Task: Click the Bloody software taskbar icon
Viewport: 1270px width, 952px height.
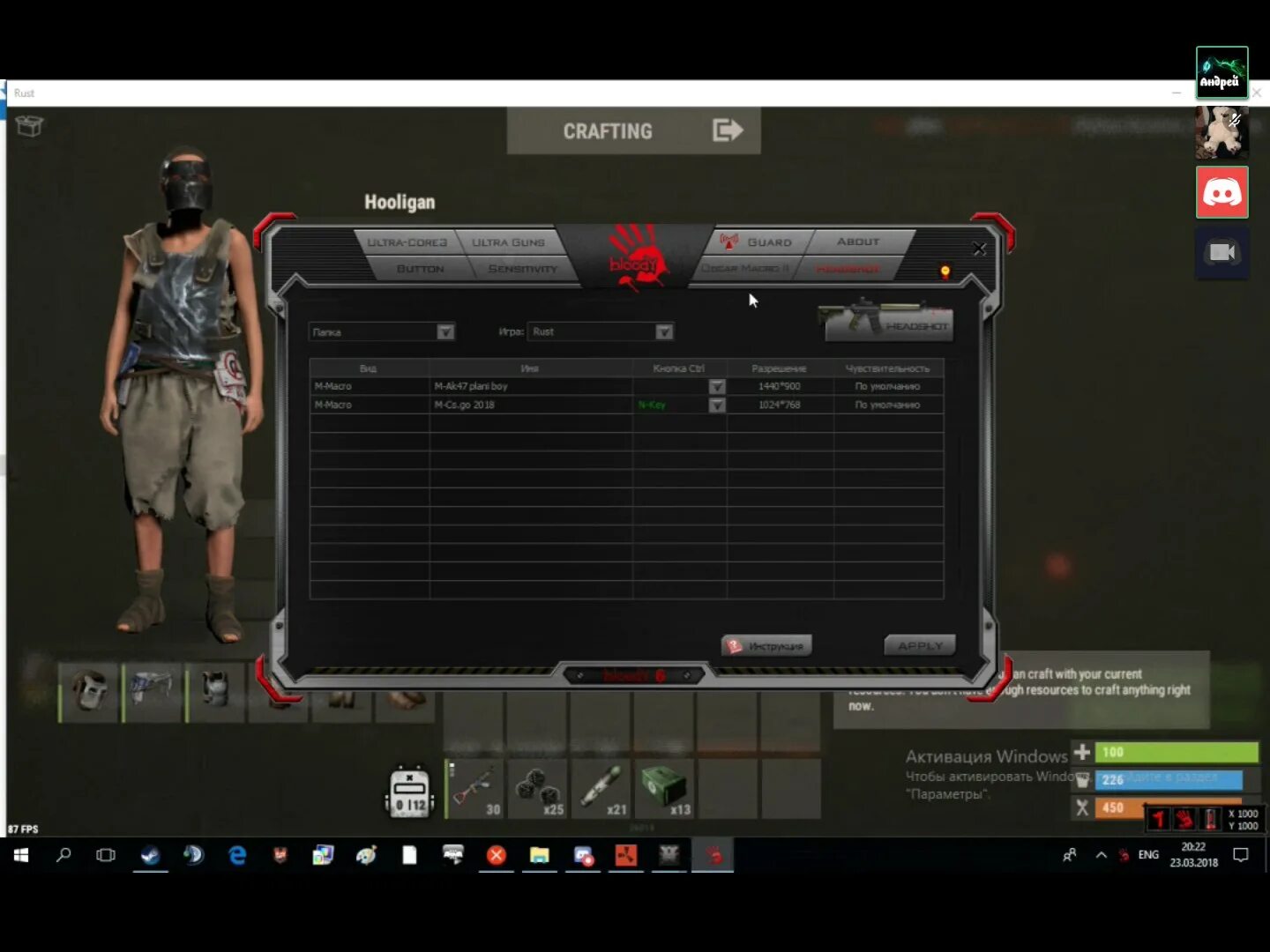Action: [x=713, y=855]
